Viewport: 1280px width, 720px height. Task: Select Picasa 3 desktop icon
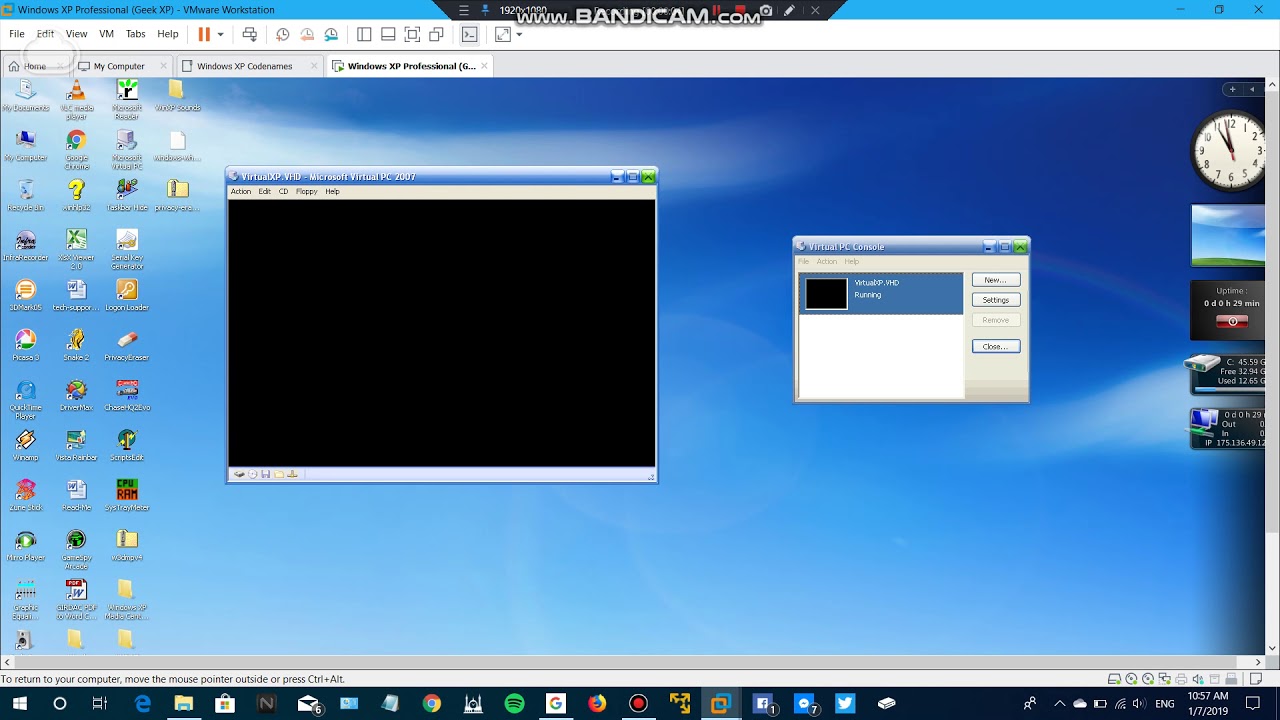(26, 345)
